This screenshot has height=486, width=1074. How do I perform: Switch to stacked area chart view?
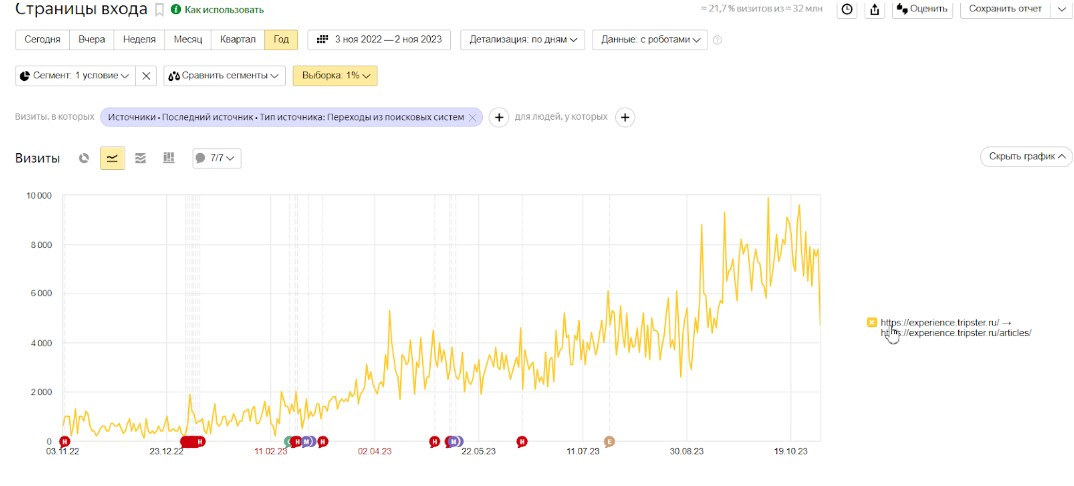pos(141,158)
